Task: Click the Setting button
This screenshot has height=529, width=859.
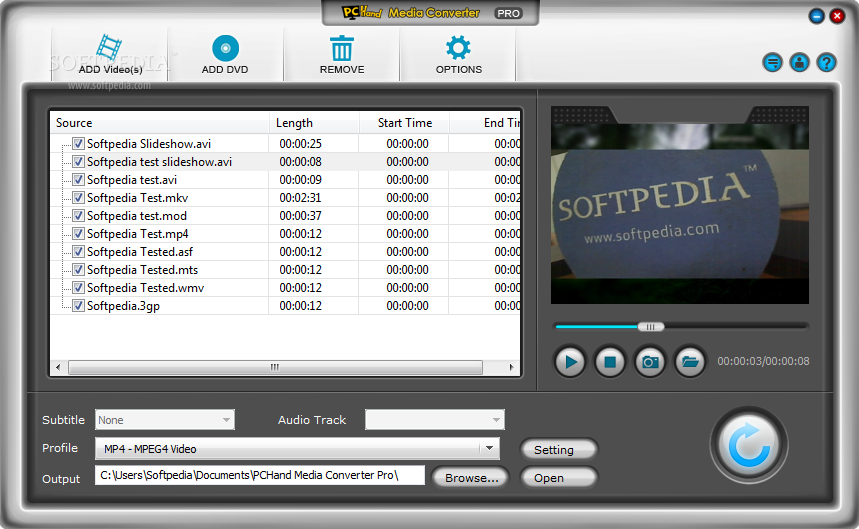Action: coord(558,450)
